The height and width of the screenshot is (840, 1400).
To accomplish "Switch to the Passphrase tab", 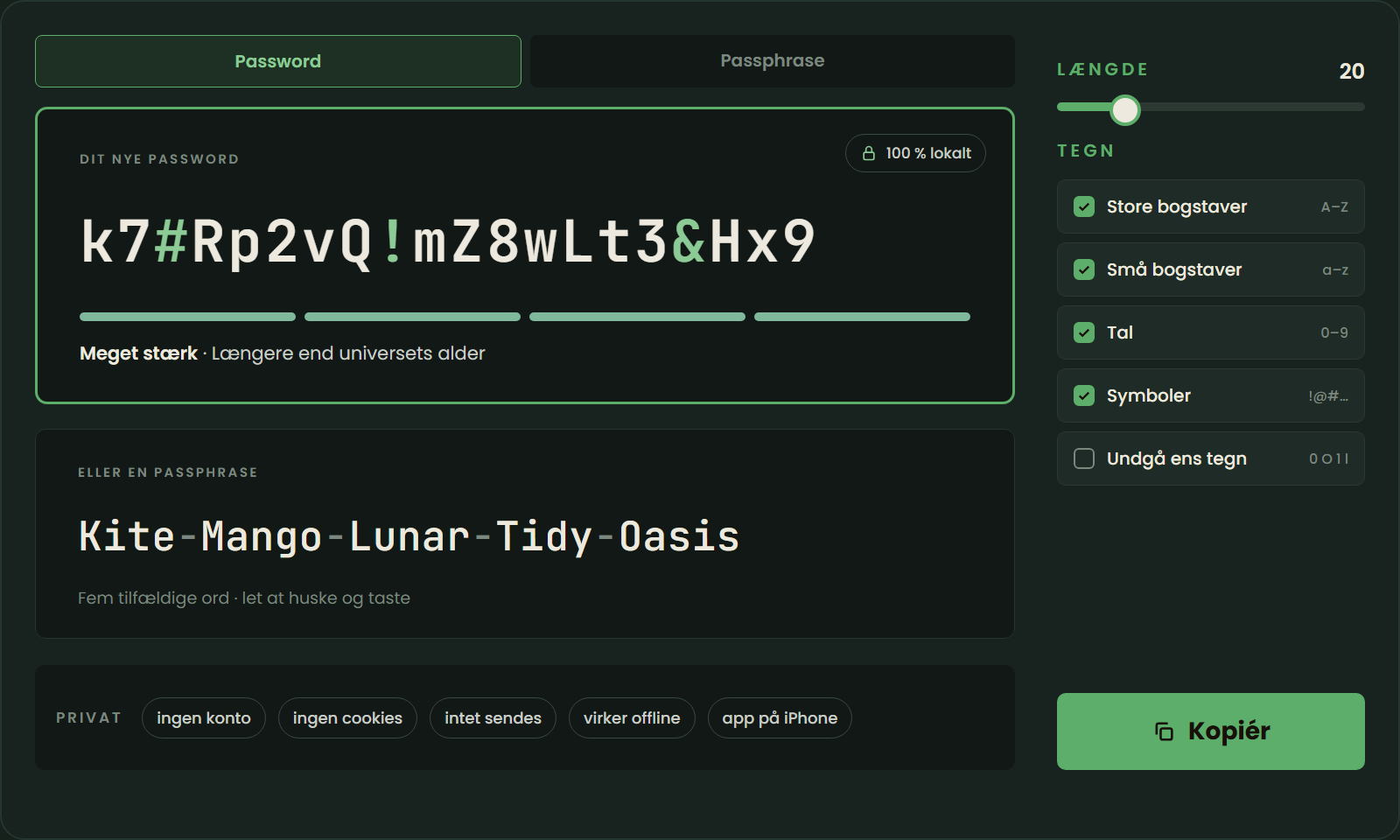I will 773,61.
